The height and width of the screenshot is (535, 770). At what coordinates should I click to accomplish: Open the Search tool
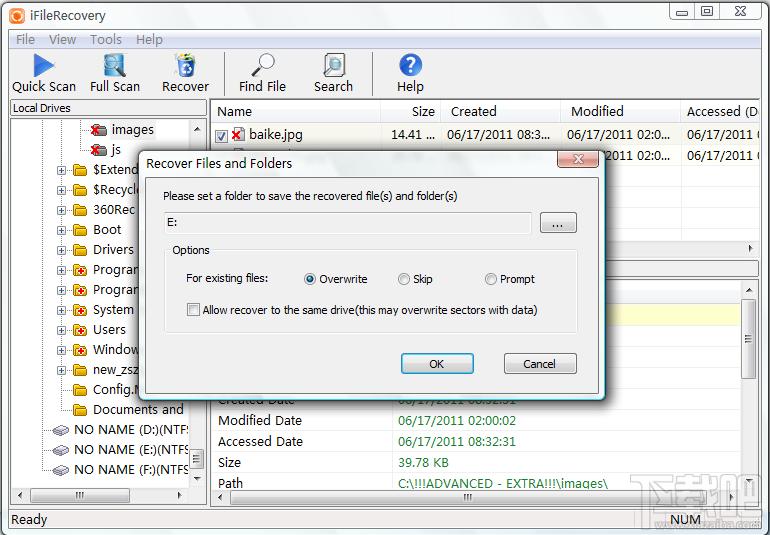pyautogui.click(x=333, y=73)
